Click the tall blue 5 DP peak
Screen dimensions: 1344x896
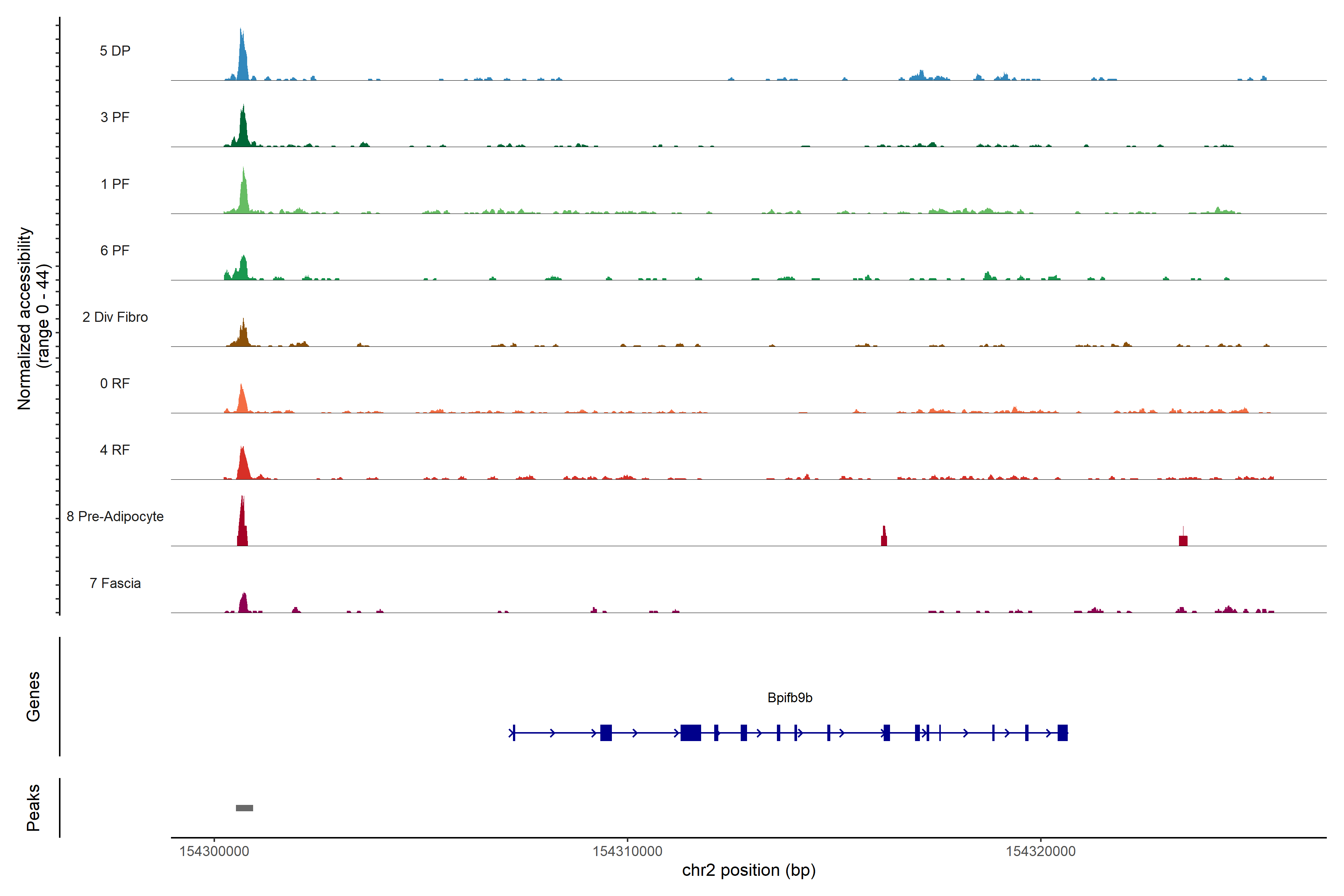coord(243,60)
